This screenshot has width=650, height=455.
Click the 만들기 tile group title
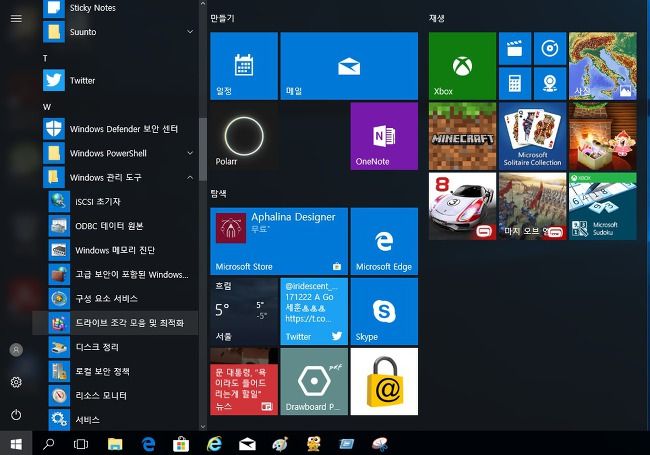point(222,18)
